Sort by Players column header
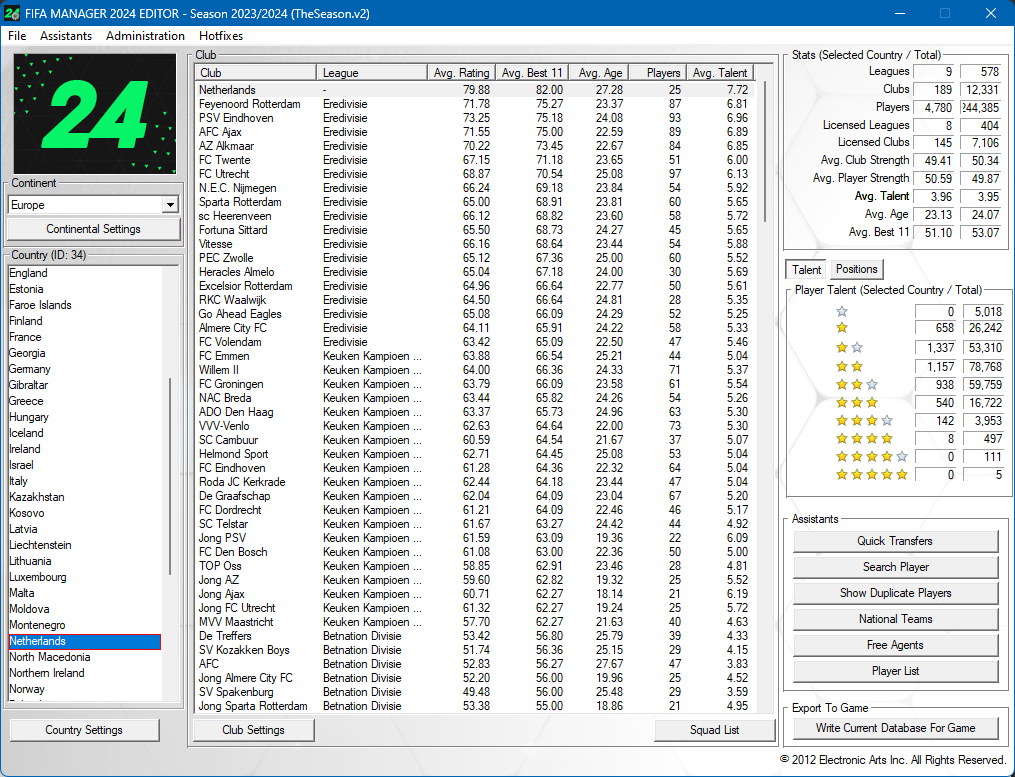 pos(658,73)
